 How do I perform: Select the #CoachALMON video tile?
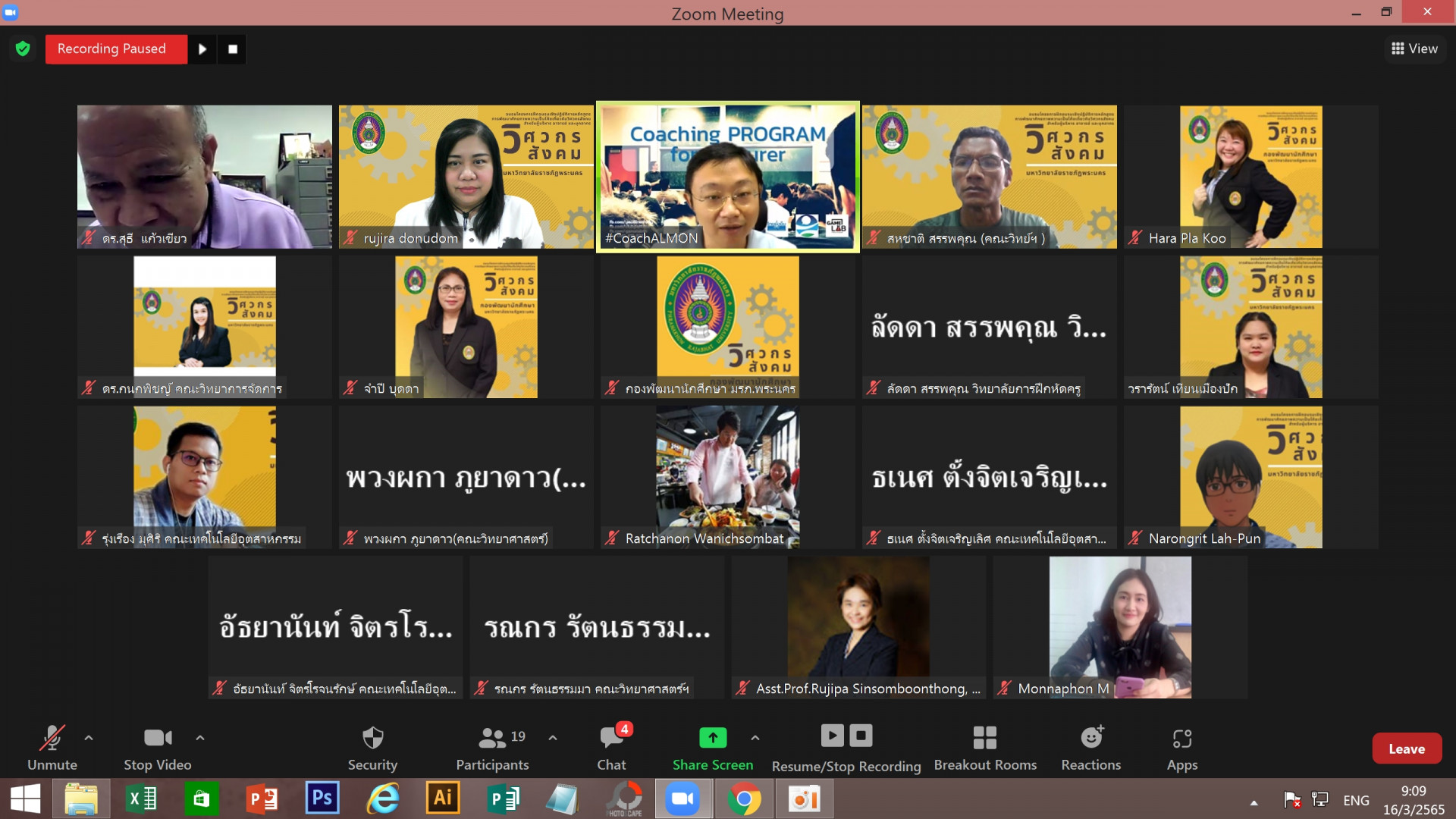[x=728, y=177]
